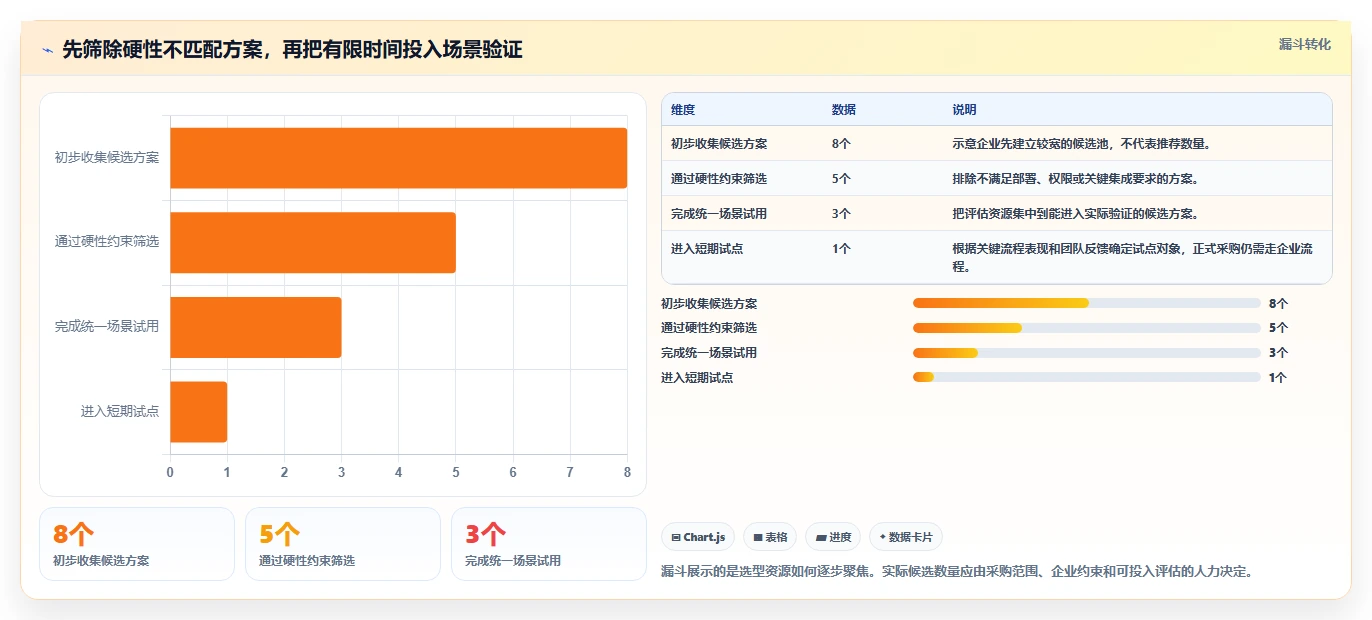Viewport: 1372px width, 620px height.
Task: Click the 通过硬性约束筛选 progress bar
Action: (x=1087, y=328)
